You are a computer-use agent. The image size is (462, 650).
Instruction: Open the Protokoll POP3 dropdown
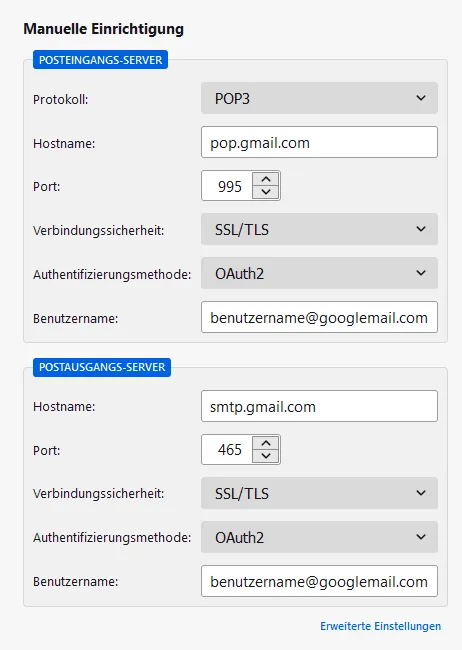click(319, 98)
